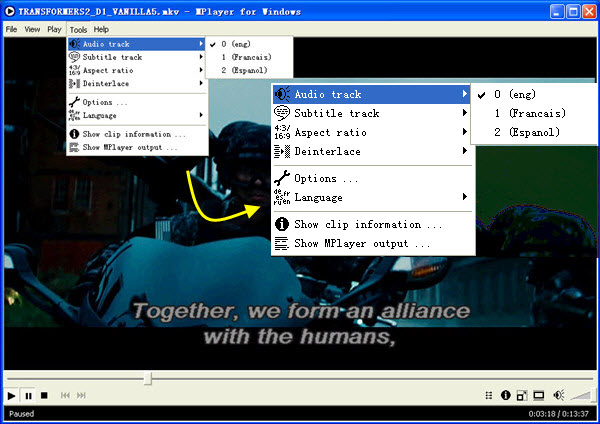
Task: Click Show MPlayer output icon in original menu
Action: 74,147
